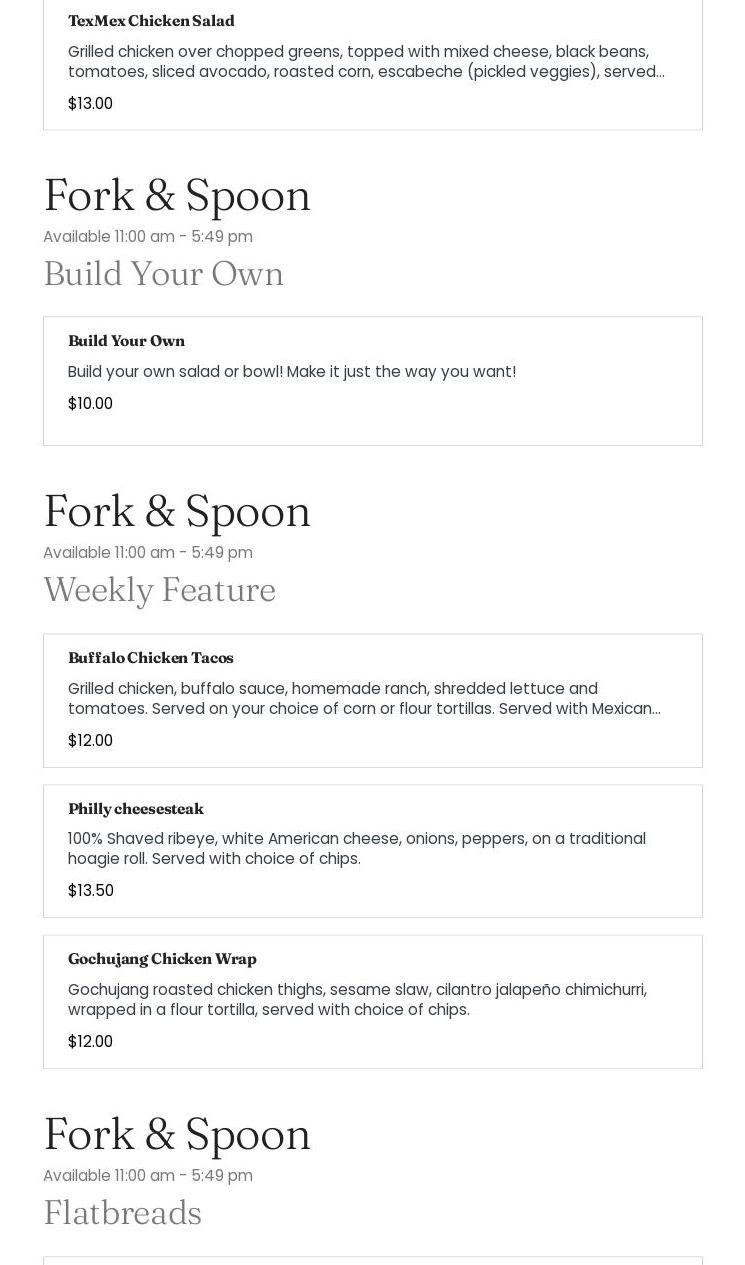Open the Gochujang Chicken Wrap item

pyautogui.click(x=162, y=959)
